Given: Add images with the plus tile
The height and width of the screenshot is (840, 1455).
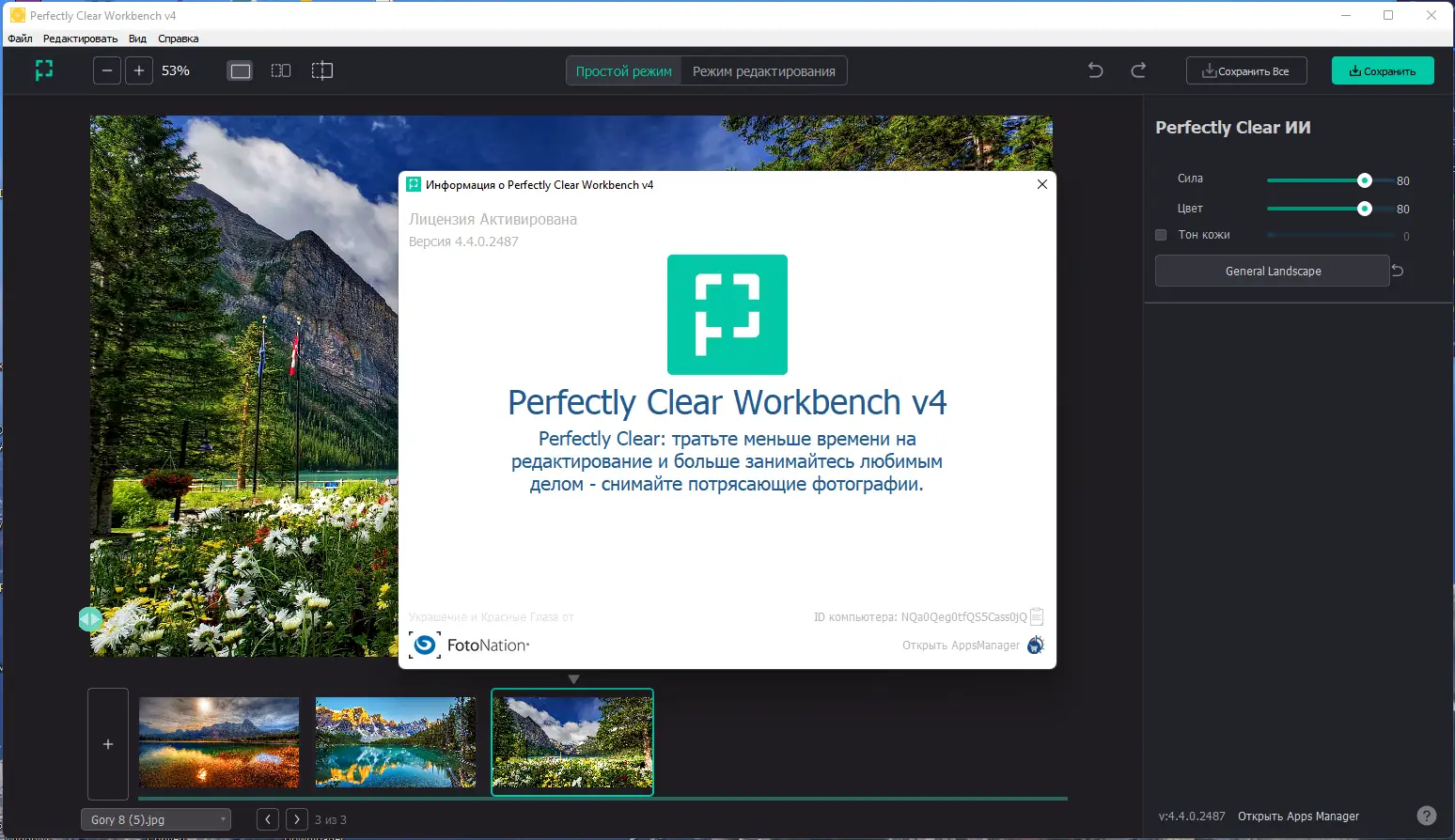Looking at the screenshot, I should point(108,744).
